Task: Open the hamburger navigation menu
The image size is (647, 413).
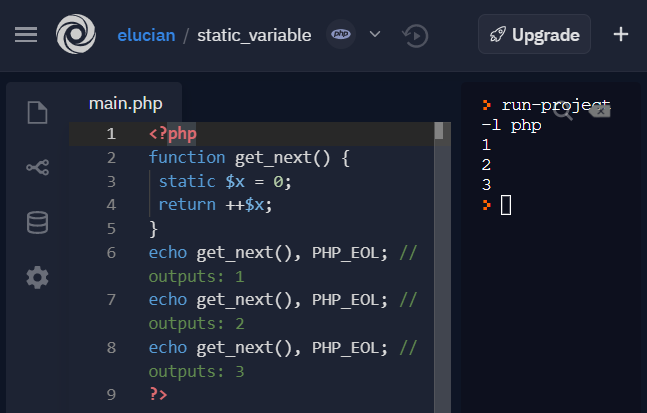Action: 26,34
